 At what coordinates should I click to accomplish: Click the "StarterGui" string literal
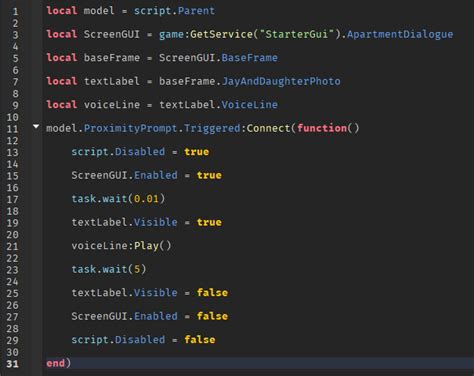click(296, 34)
